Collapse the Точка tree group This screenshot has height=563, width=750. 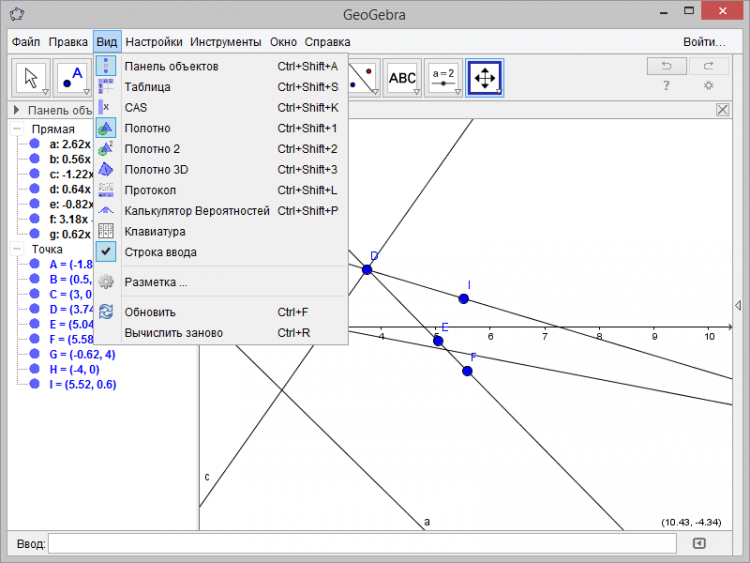pos(17,249)
